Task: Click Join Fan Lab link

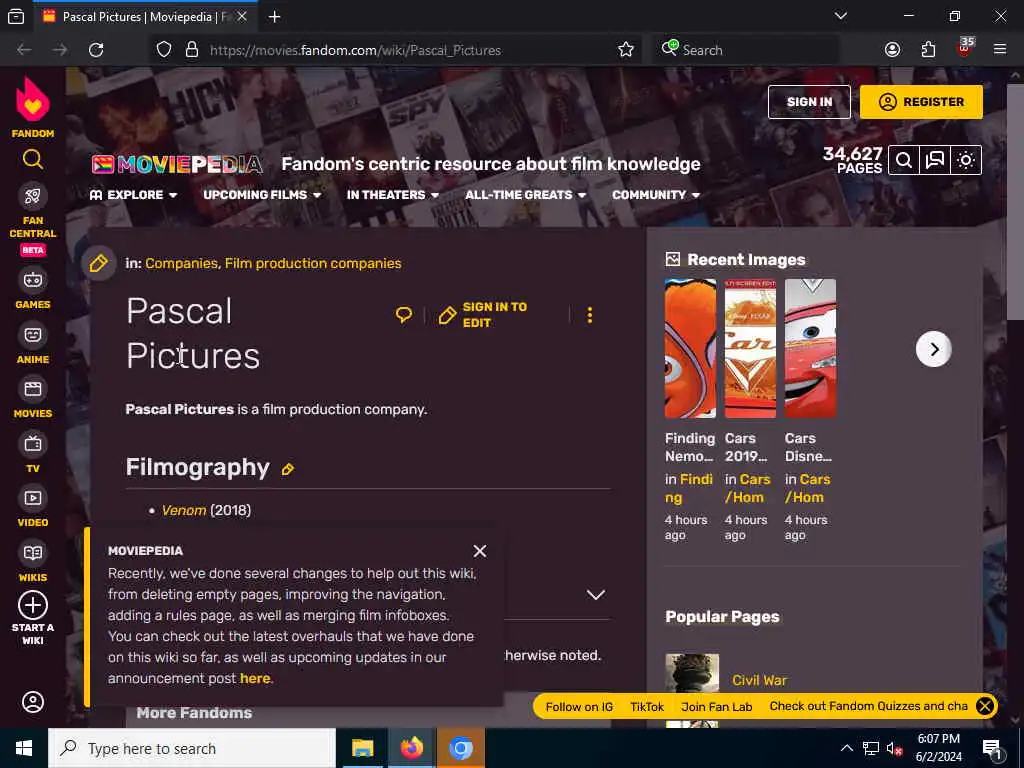Action: tap(716, 707)
